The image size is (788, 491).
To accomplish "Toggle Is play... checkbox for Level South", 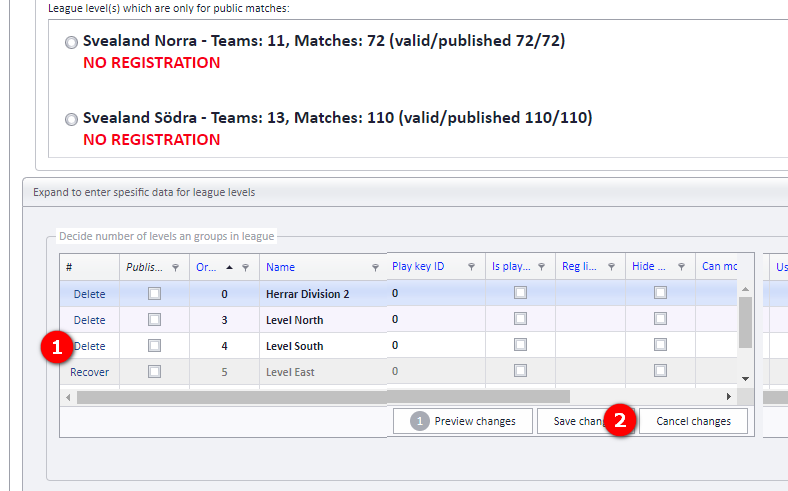I will [520, 345].
